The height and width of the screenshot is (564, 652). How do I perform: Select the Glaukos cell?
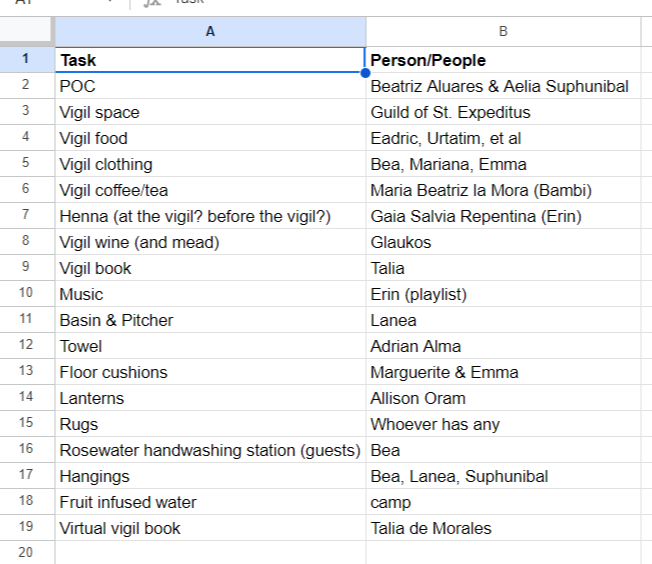(503, 242)
